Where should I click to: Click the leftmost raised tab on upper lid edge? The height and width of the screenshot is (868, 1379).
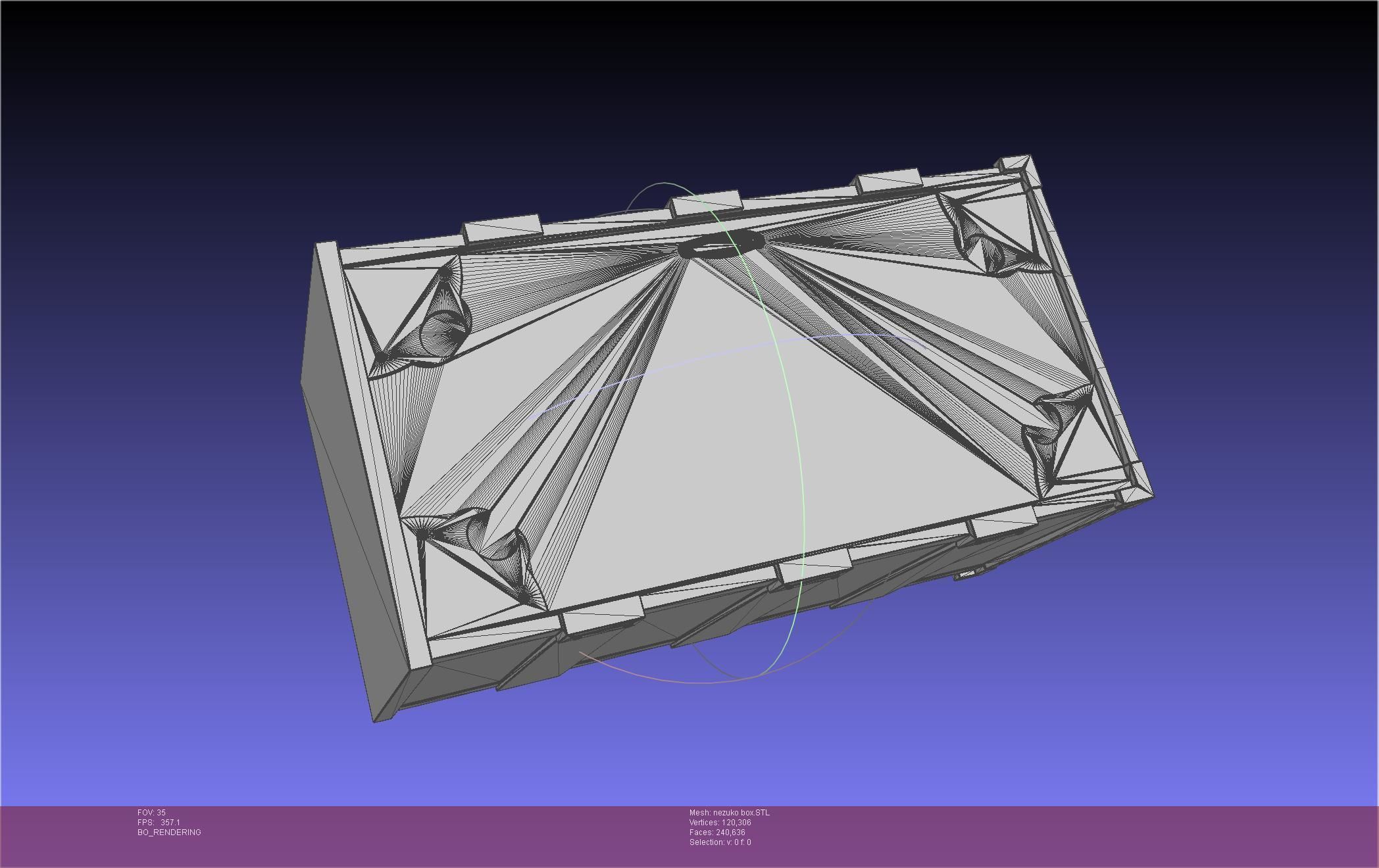[x=502, y=228]
